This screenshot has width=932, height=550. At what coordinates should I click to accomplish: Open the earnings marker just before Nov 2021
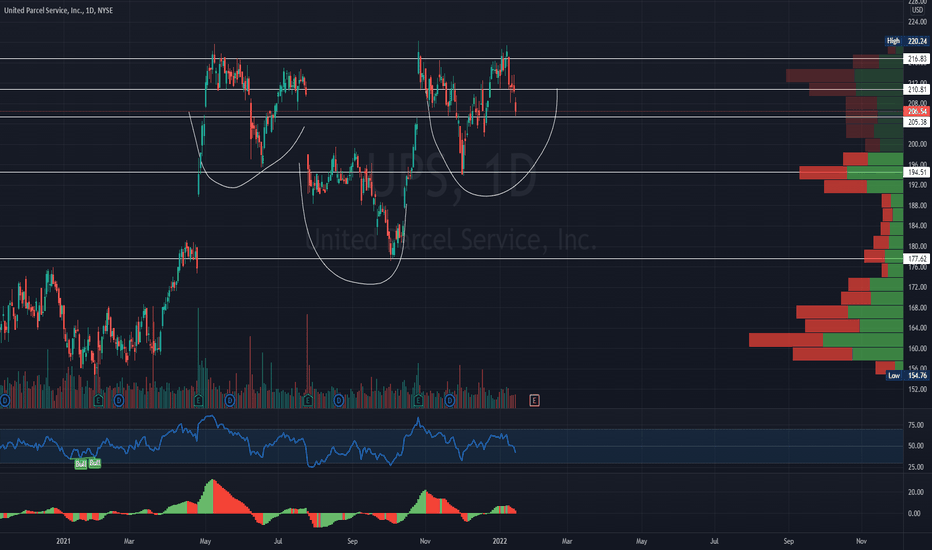pos(418,401)
